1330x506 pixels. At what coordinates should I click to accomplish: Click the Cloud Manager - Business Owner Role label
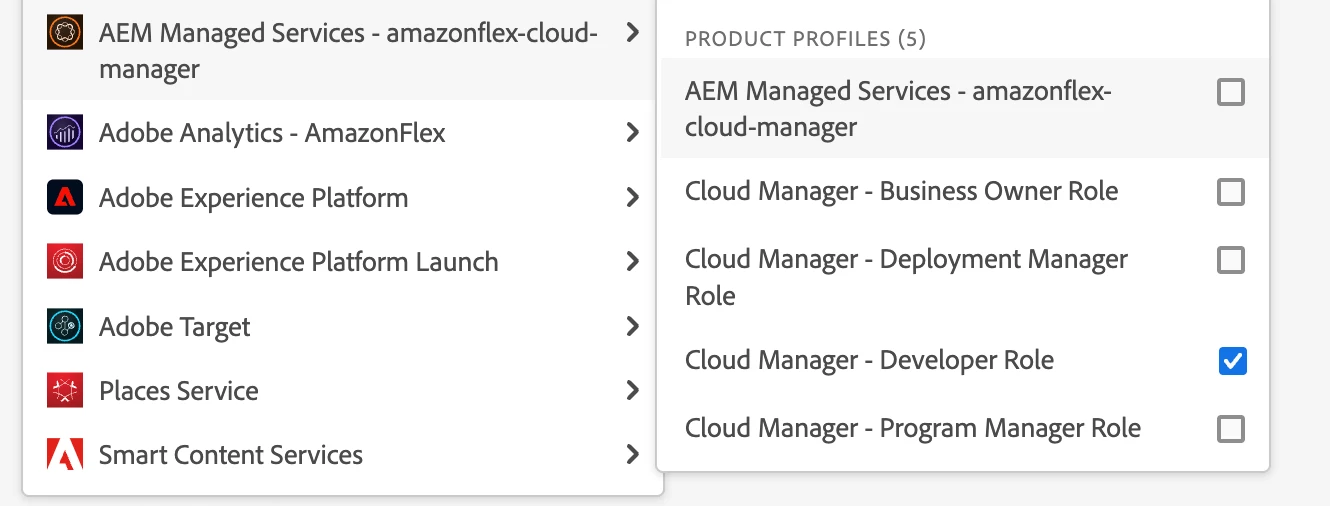901,192
